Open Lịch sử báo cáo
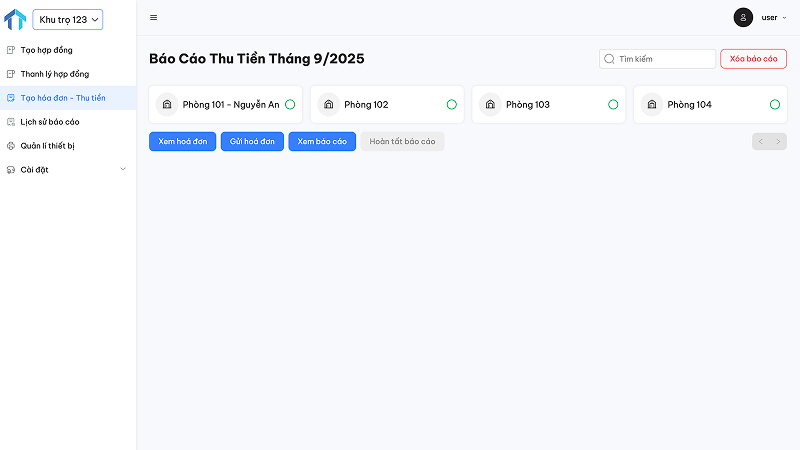Viewport: 800px width, 450px height. click(50, 122)
